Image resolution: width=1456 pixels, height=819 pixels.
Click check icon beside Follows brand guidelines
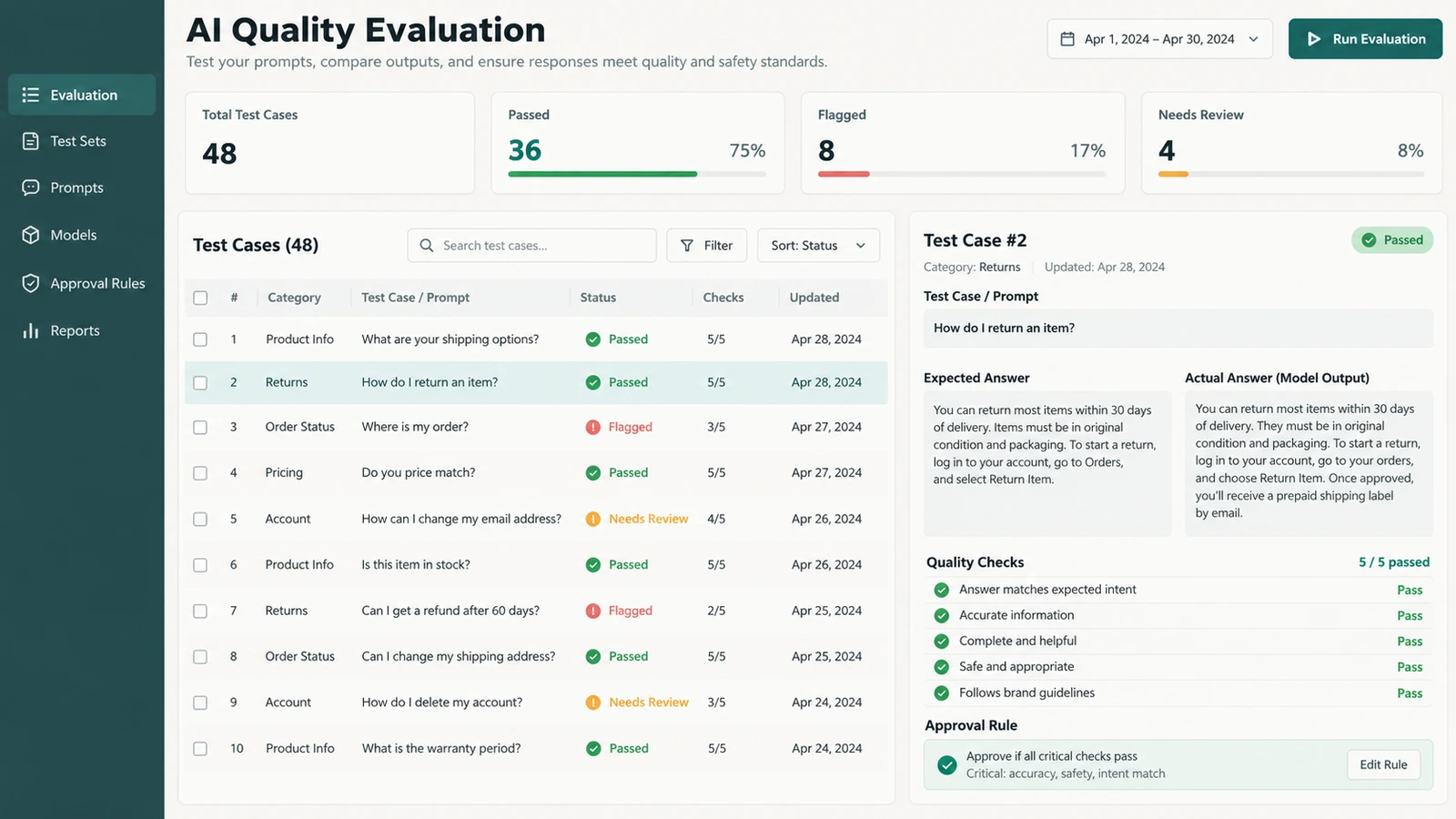point(942,693)
